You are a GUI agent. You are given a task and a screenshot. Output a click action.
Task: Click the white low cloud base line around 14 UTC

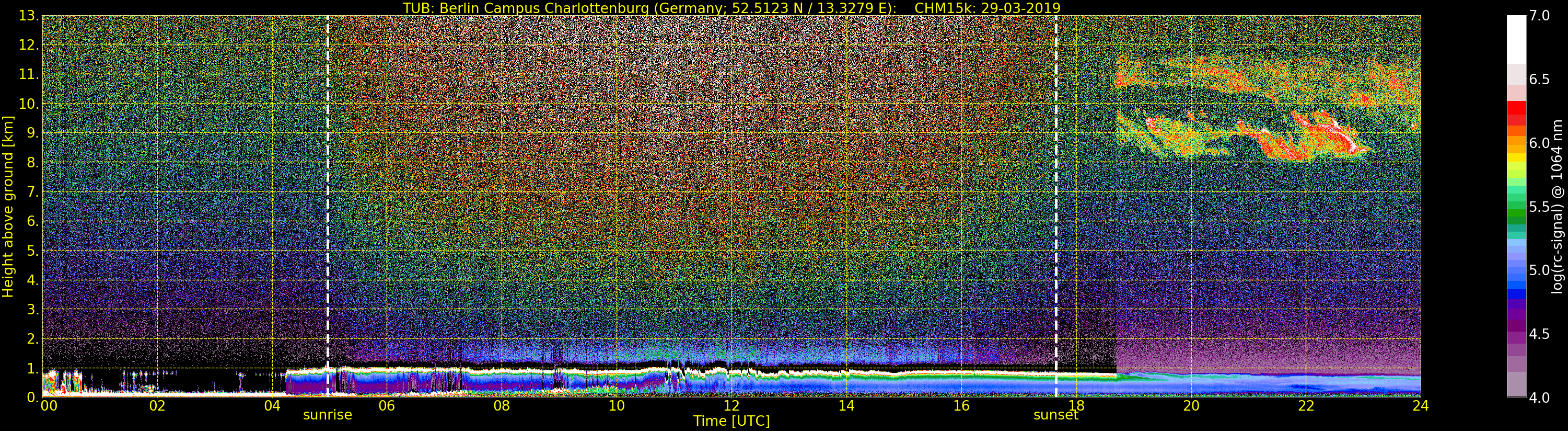[846, 372]
